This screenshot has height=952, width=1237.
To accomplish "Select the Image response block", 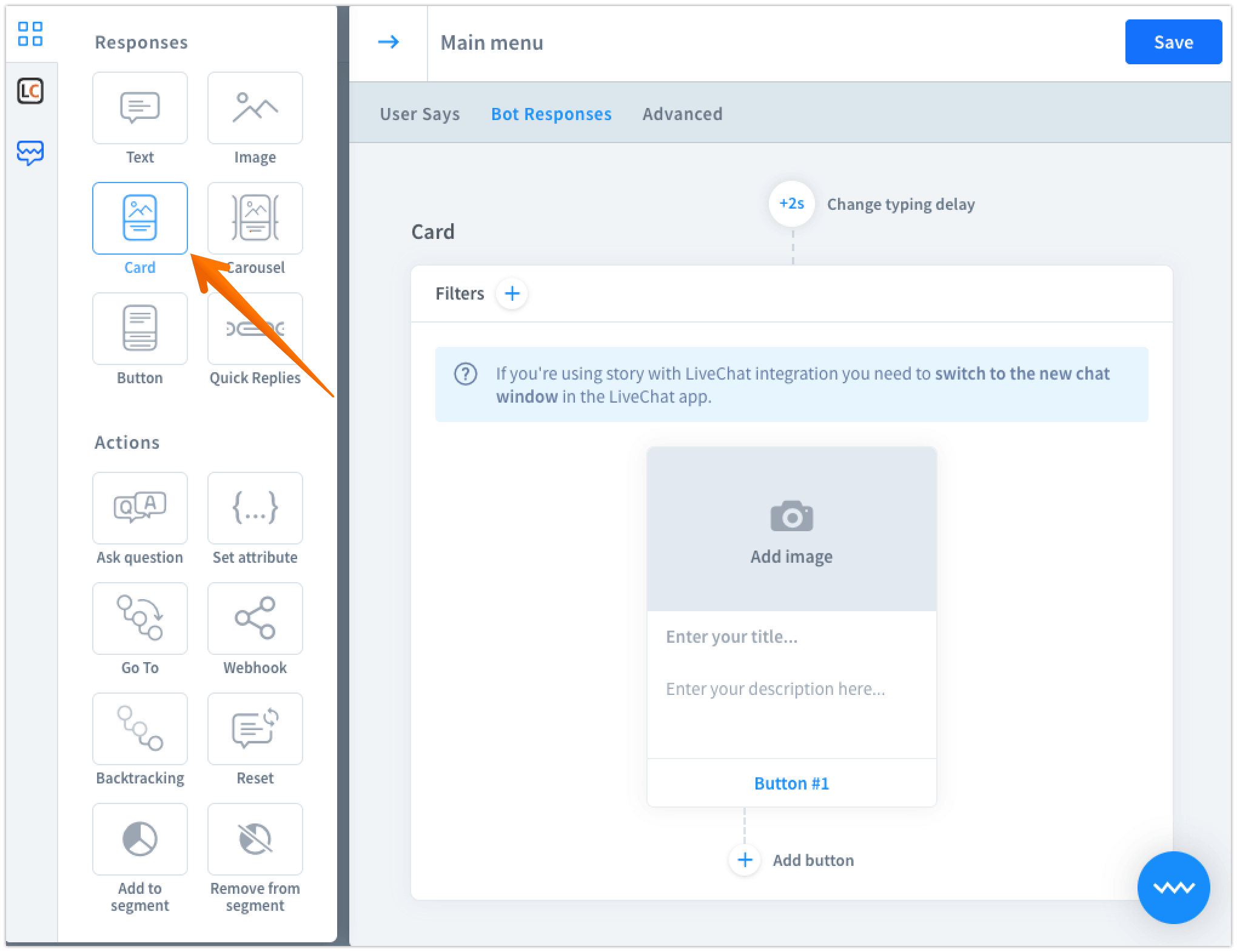I will [x=255, y=108].
